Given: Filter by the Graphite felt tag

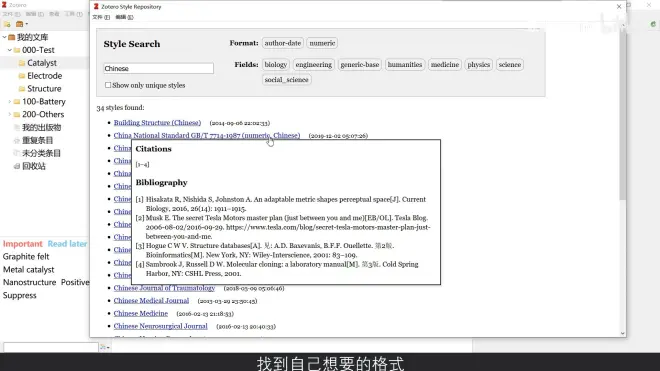Looking at the screenshot, I should coord(26,256).
